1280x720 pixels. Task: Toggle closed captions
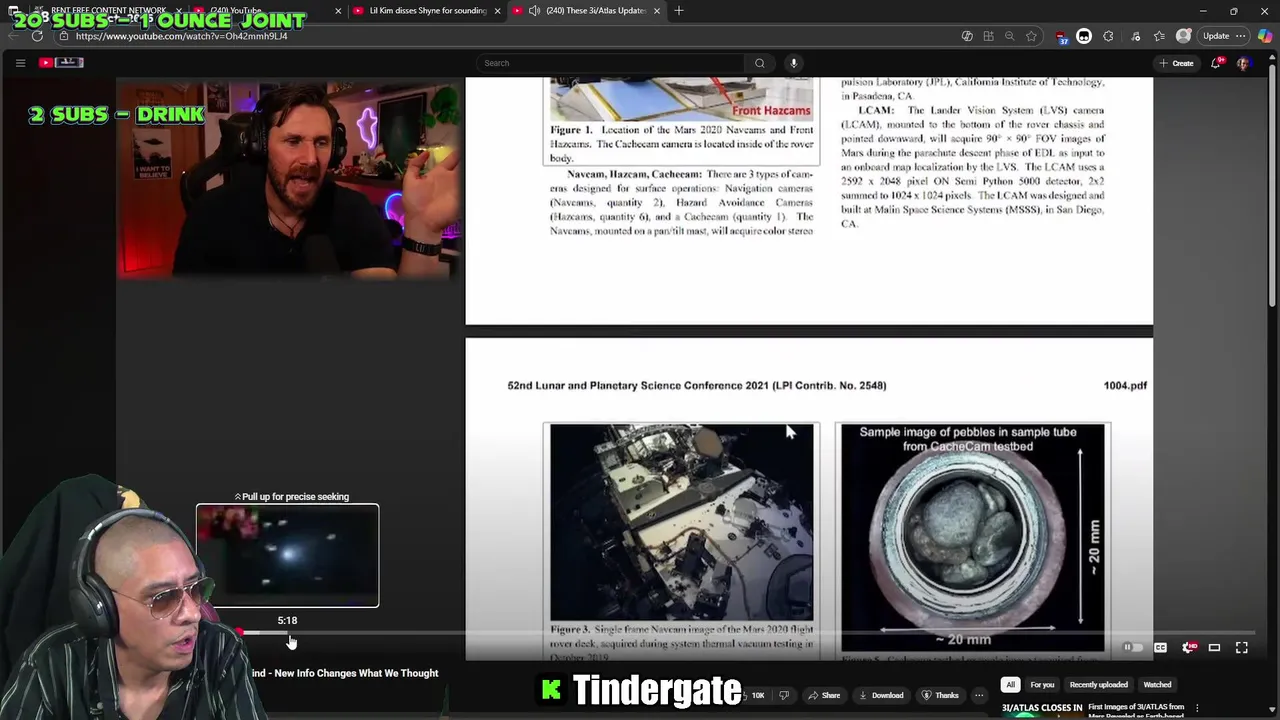1160,648
